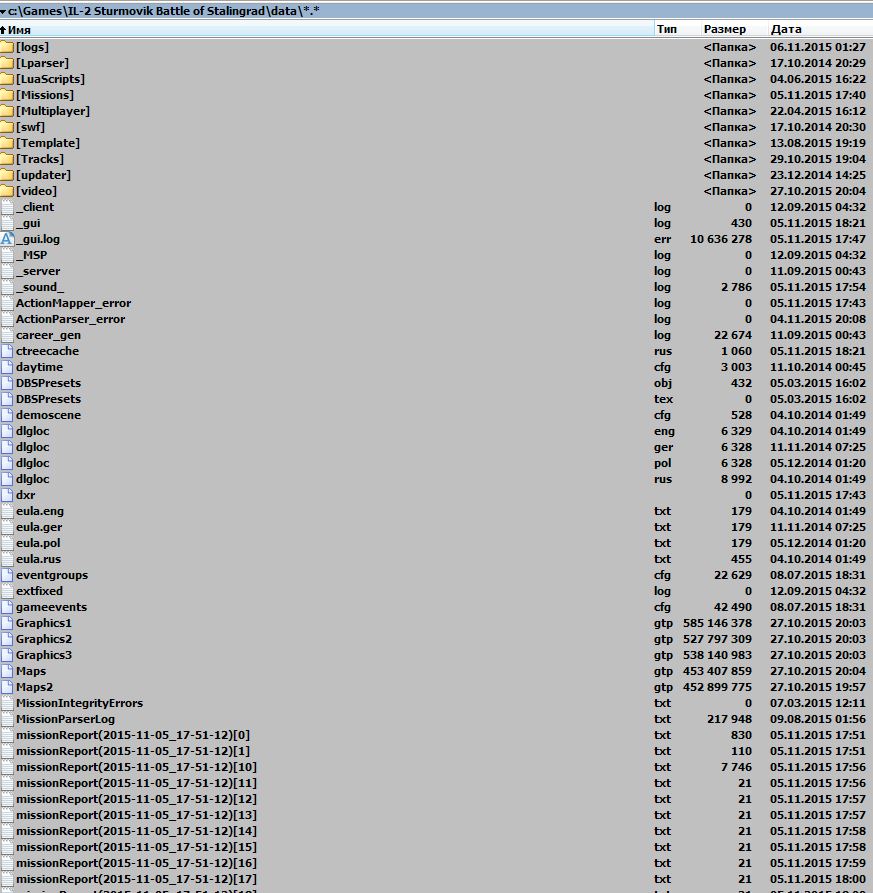Click the file icon of demoscene
The width and height of the screenshot is (873, 893).
[7, 415]
